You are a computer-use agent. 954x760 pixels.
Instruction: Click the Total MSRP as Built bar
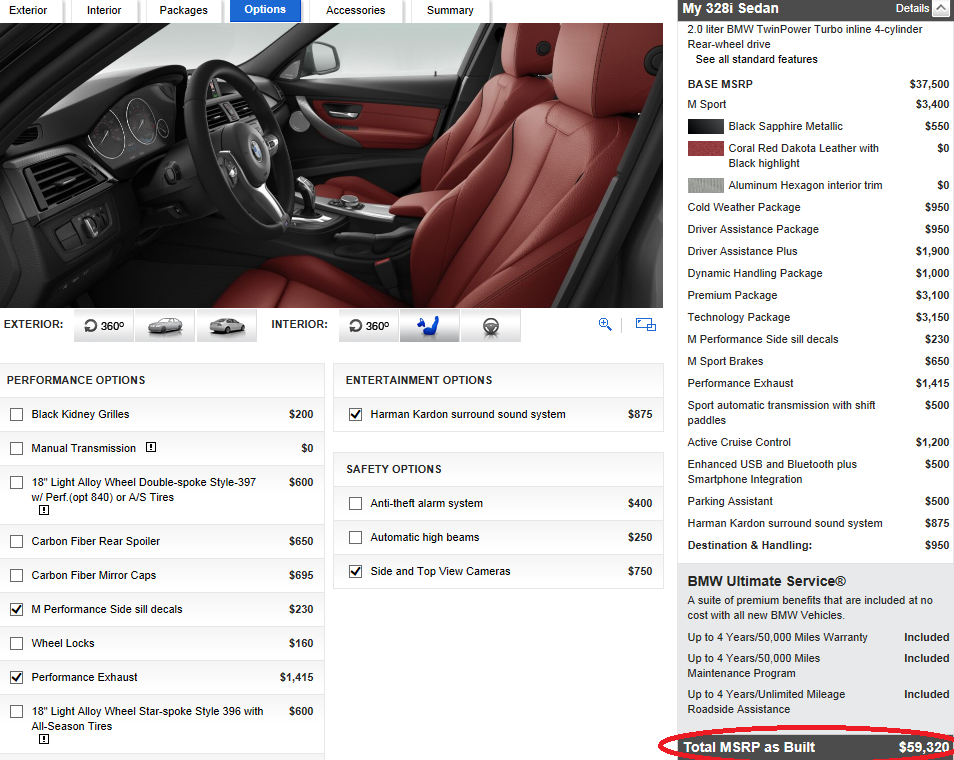[x=815, y=747]
